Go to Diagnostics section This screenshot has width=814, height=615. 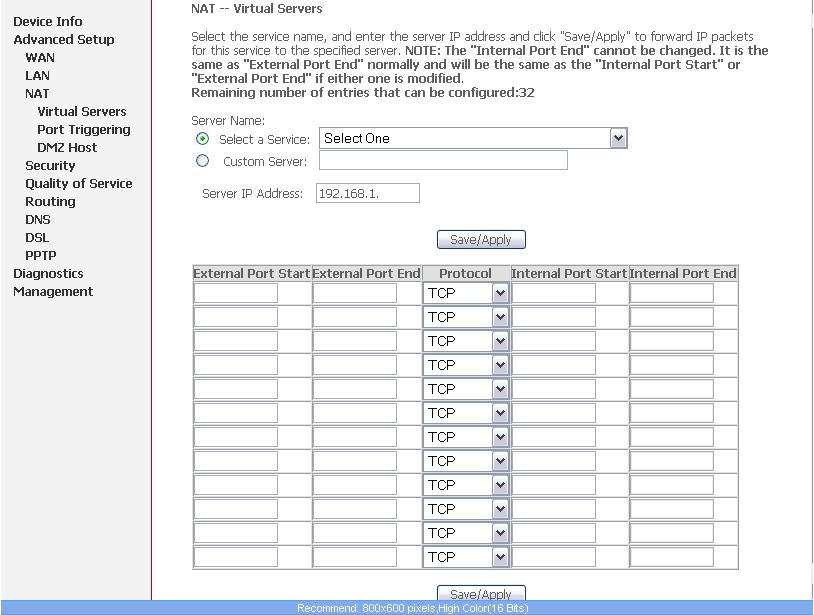48,273
